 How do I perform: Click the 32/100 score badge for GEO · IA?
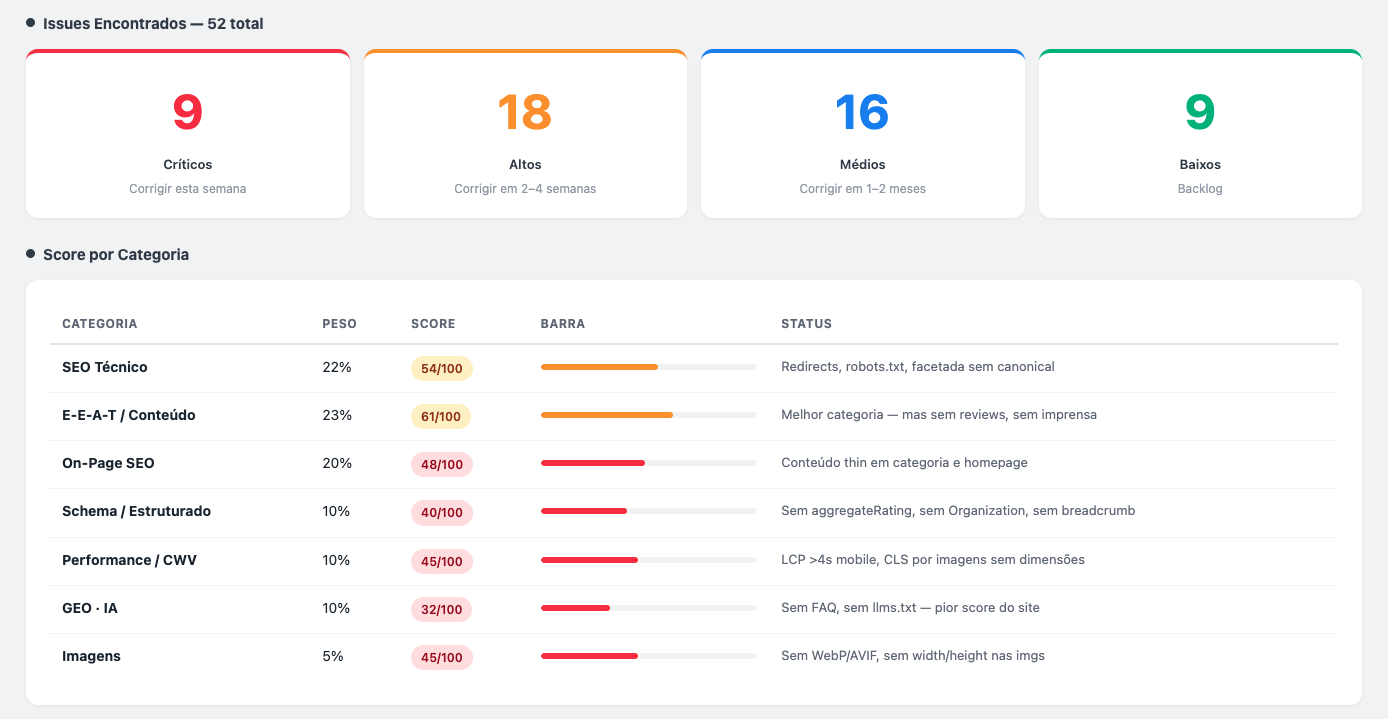[x=441, y=610]
